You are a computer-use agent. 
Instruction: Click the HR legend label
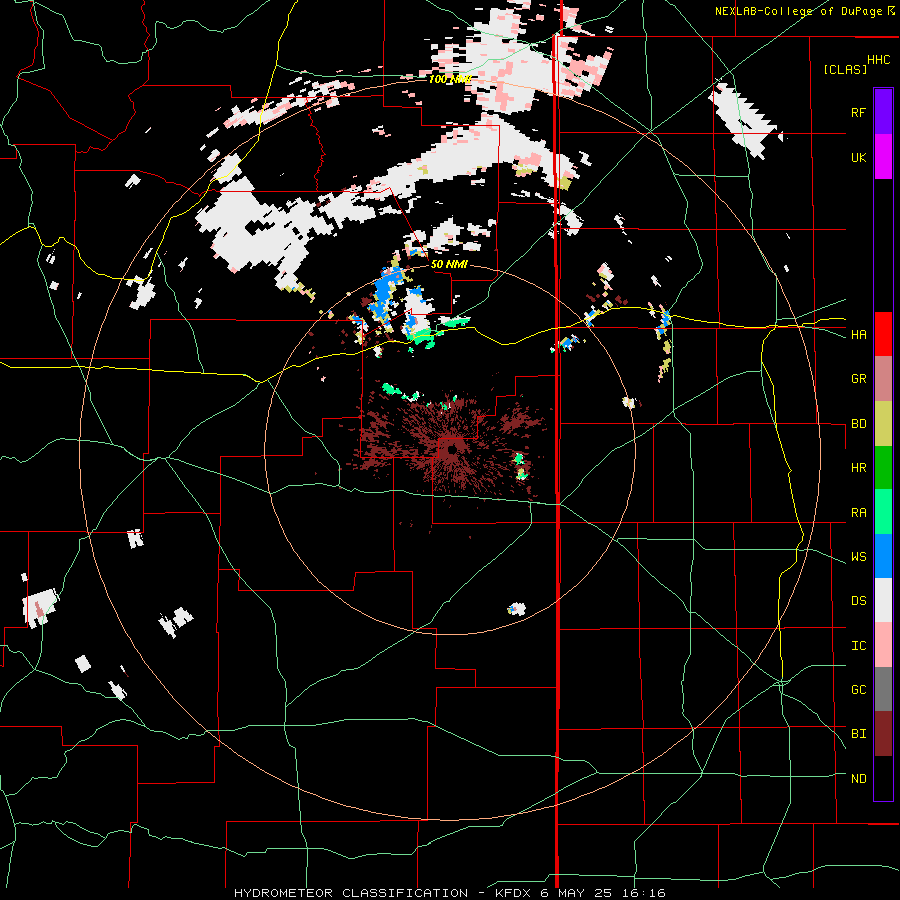point(859,468)
